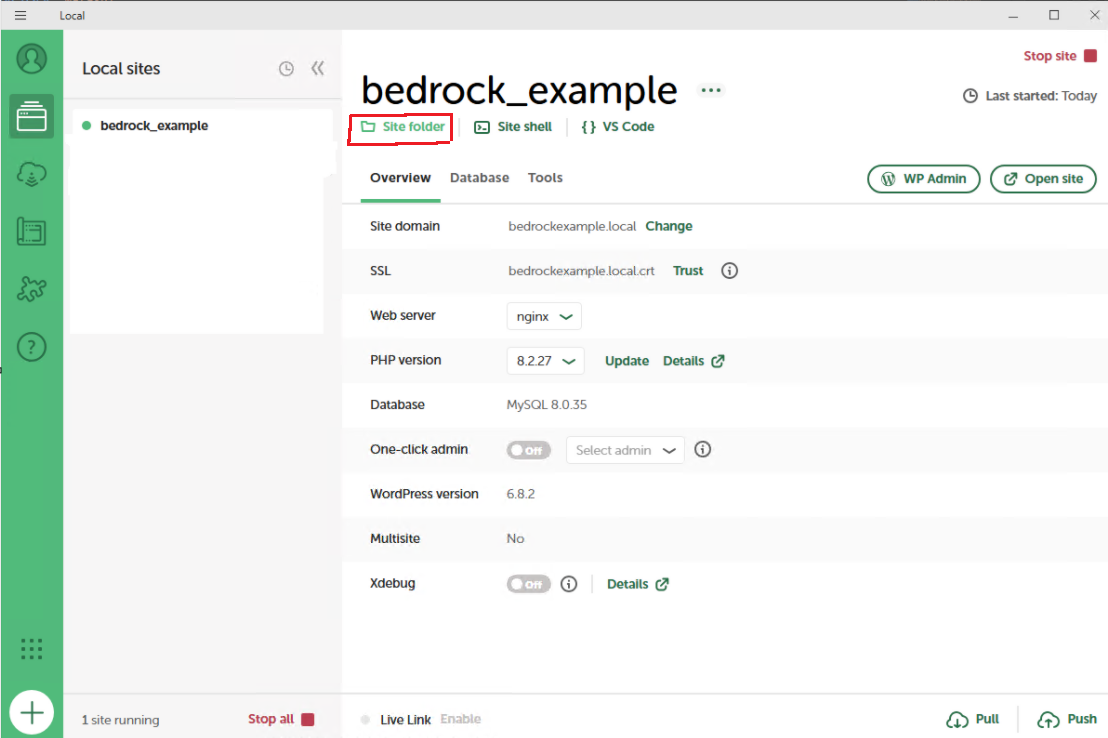Click the Pull button
Screen dimensions: 1108x738
(973, 719)
